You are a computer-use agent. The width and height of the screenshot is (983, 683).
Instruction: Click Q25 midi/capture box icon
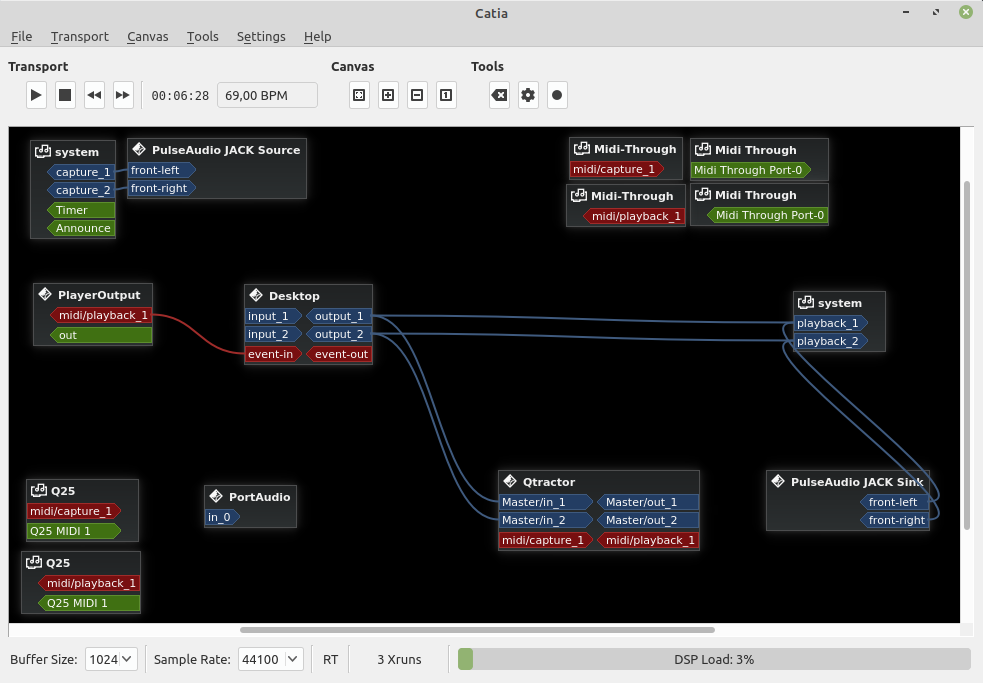[39, 490]
